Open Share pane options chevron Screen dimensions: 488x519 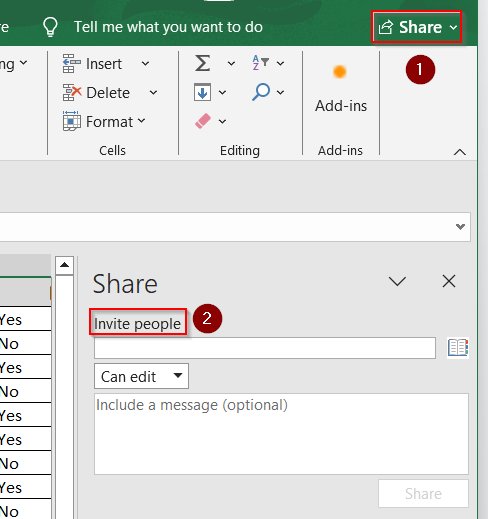(x=397, y=281)
